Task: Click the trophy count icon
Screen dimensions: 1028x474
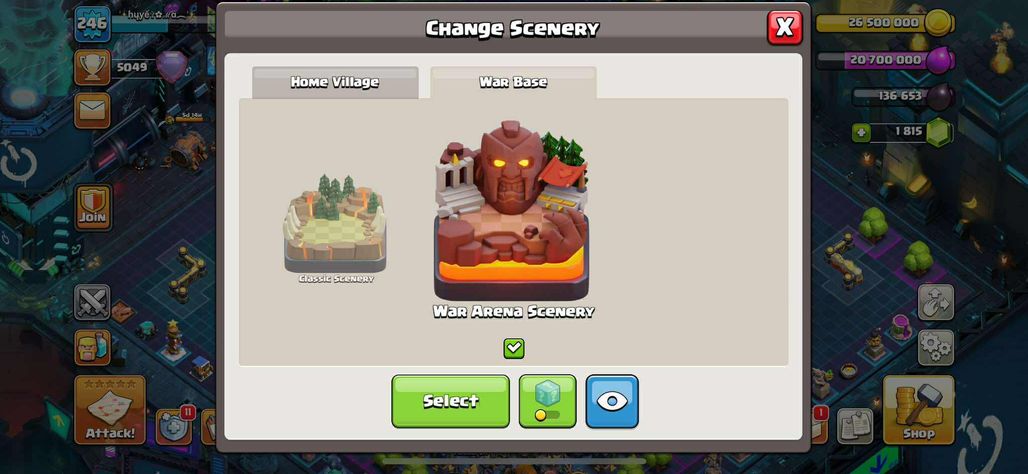Action: (92, 68)
